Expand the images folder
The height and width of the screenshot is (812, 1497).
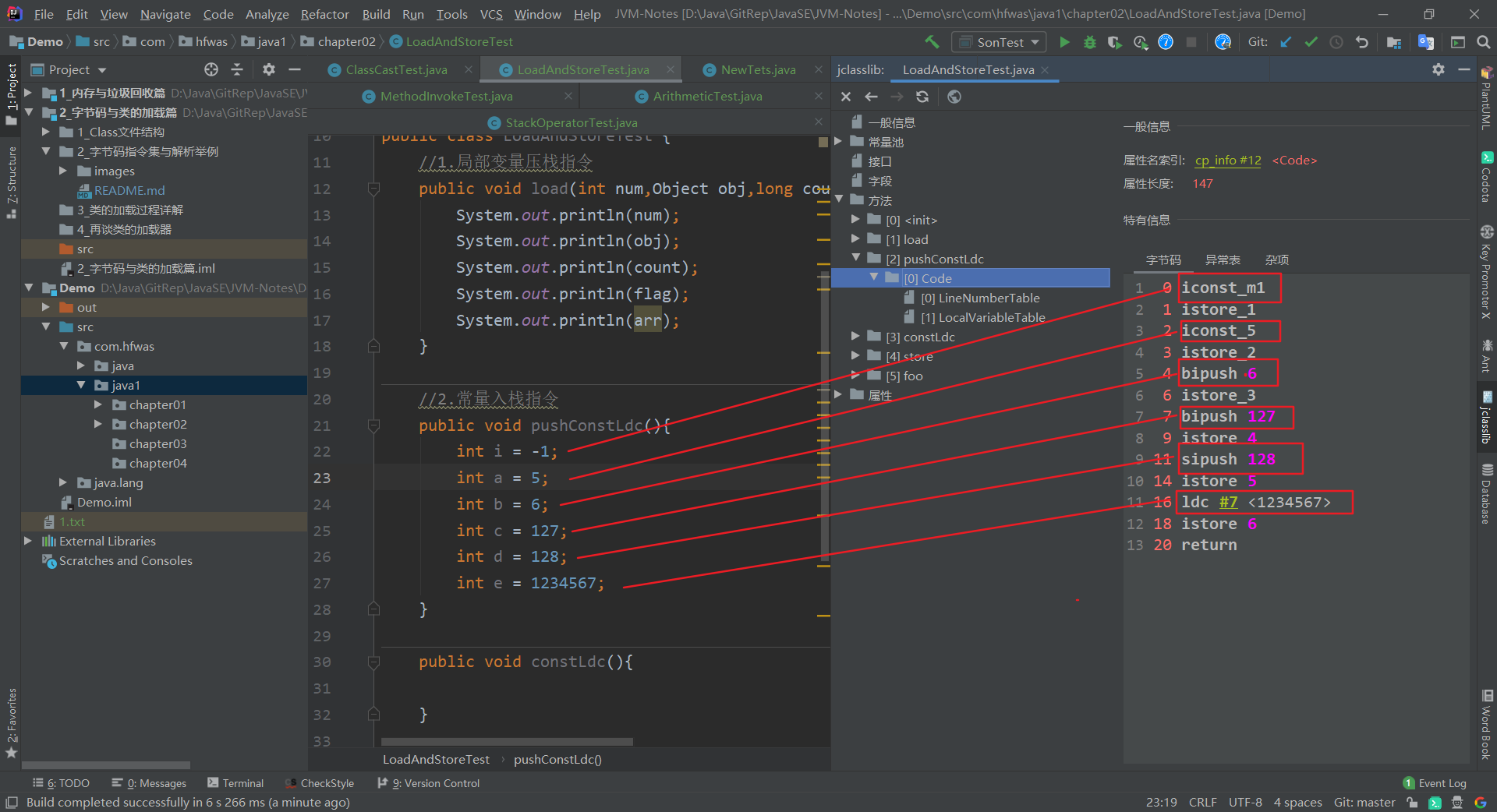(63, 171)
